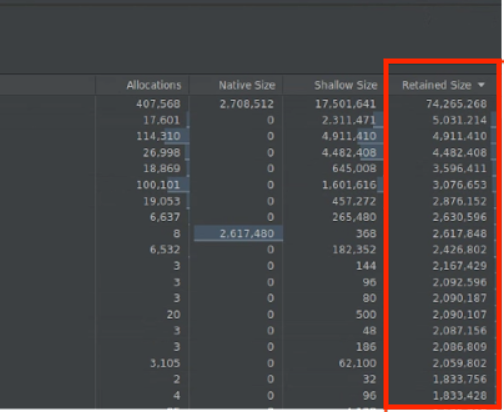The width and height of the screenshot is (504, 412).
Task: Select the row with 3,105 allocations
Action: pyautogui.click(x=248, y=363)
